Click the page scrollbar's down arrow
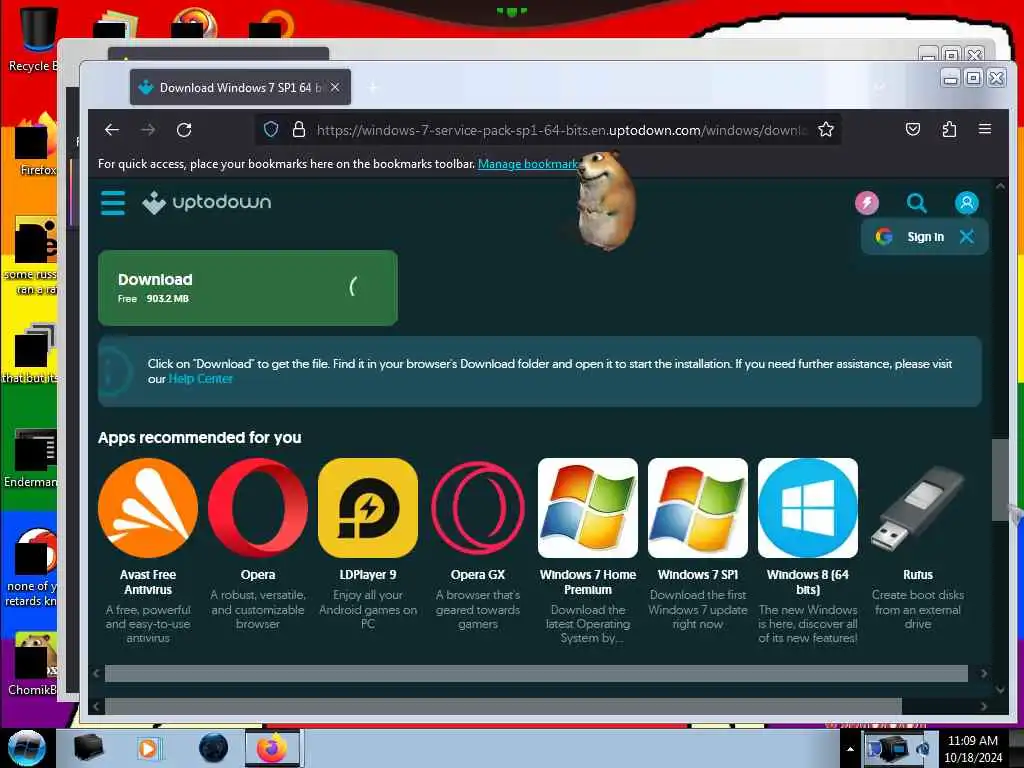Image resolution: width=1024 pixels, height=768 pixels. coord(1000,690)
